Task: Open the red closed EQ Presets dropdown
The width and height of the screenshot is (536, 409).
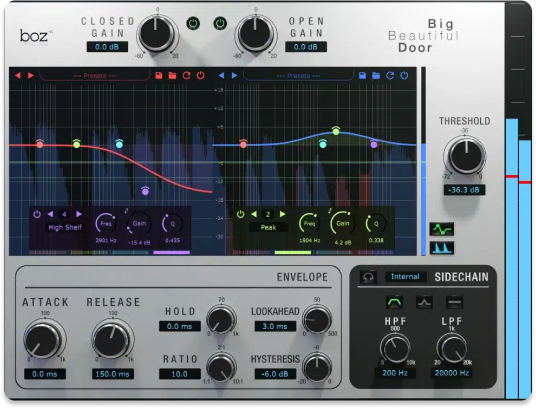Action: click(95, 75)
